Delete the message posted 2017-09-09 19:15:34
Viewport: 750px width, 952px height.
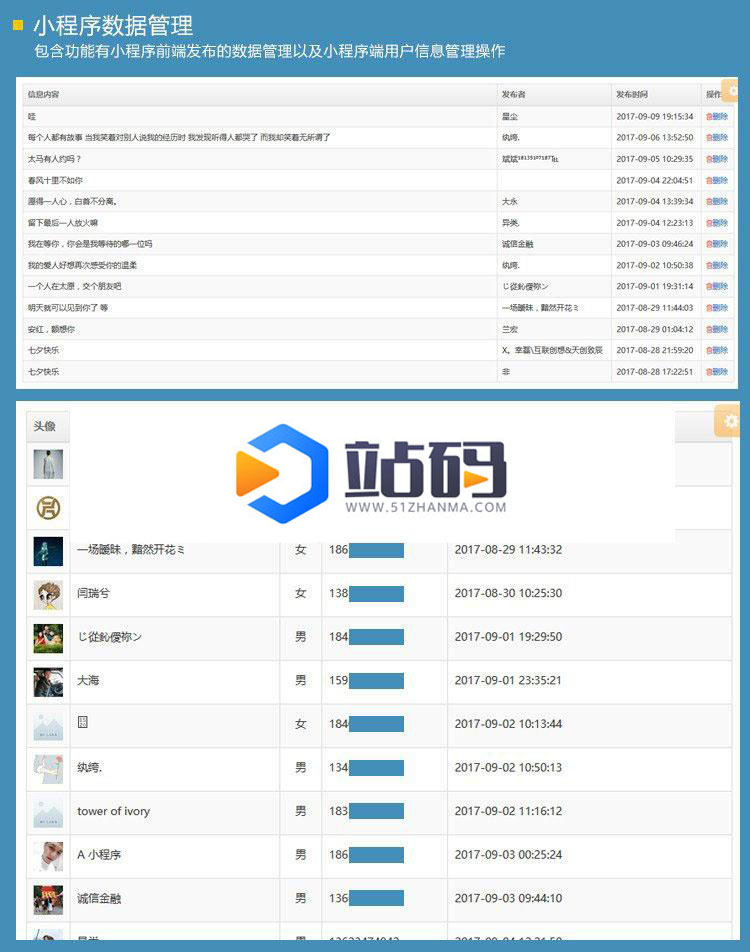click(x=717, y=117)
